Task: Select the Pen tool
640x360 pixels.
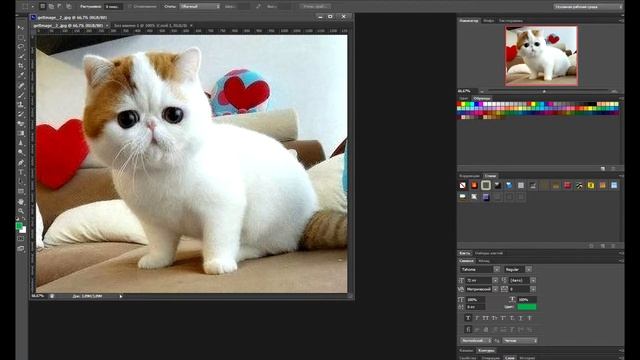Action: (x=21, y=162)
